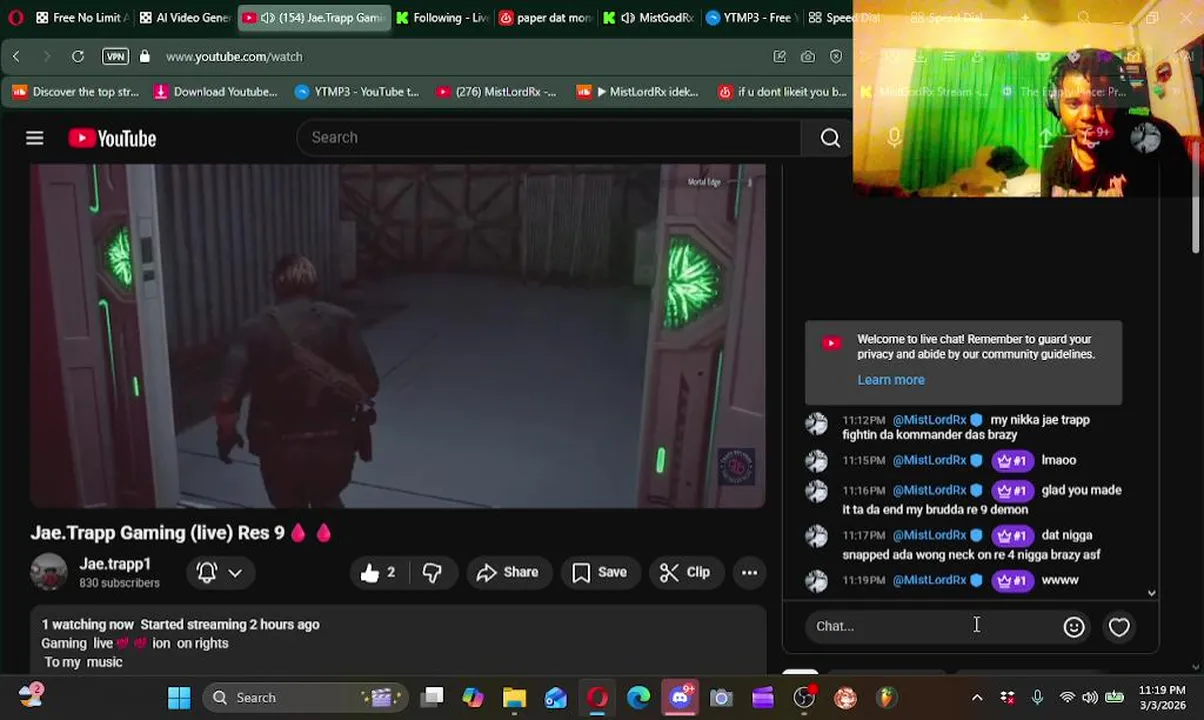Viewport: 1204px width, 720px height.
Task: Open Discover the top str... bookmark
Action: [76, 92]
